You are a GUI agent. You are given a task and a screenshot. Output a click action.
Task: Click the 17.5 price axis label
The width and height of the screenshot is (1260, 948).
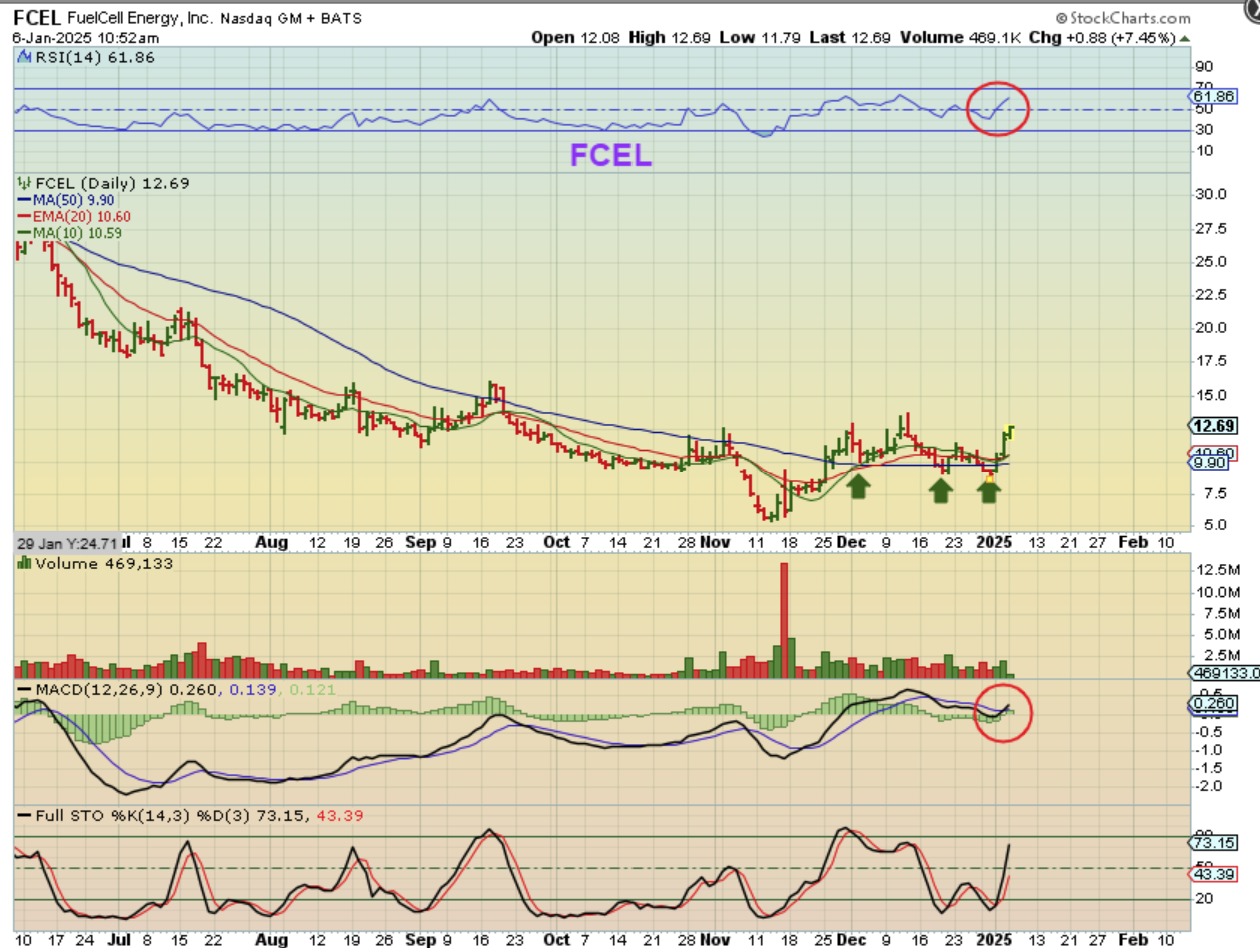point(1212,360)
